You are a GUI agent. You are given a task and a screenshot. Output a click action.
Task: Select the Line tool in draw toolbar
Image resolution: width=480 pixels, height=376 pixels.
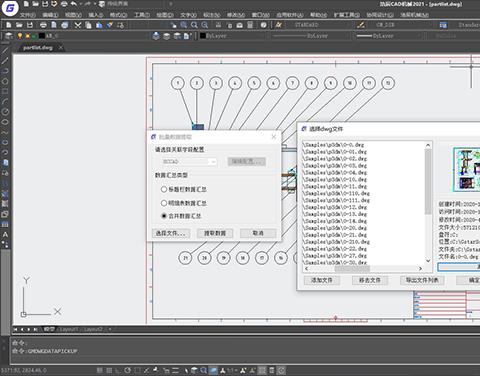5,50
